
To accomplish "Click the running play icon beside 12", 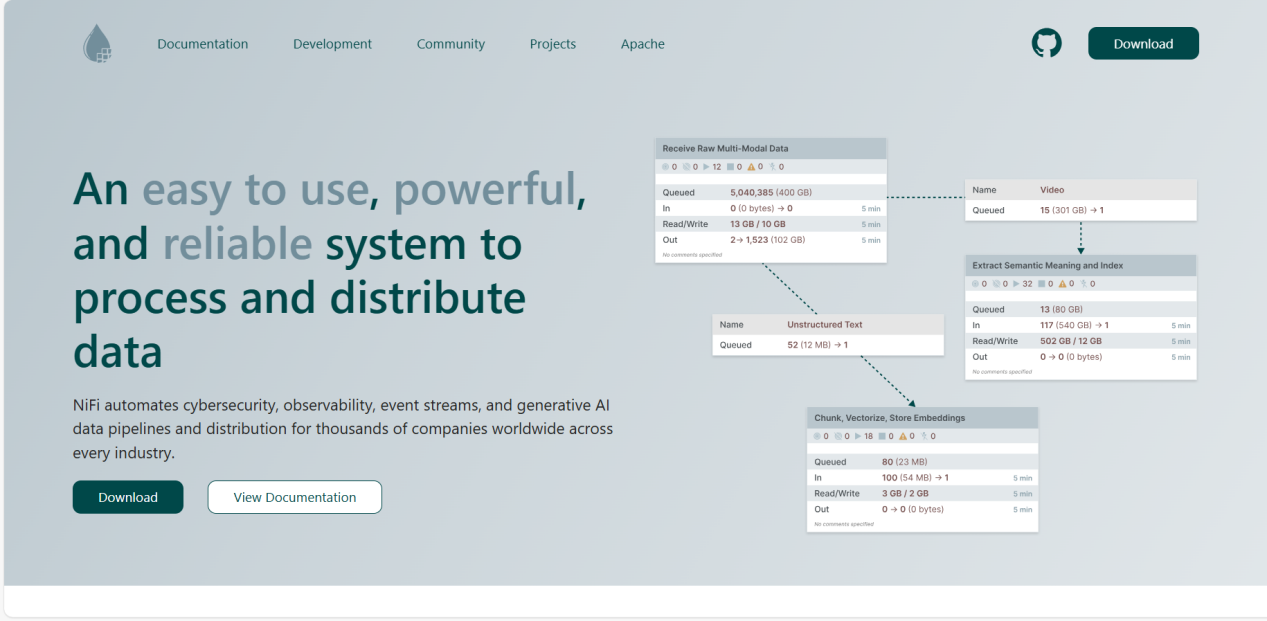I will (x=706, y=167).
